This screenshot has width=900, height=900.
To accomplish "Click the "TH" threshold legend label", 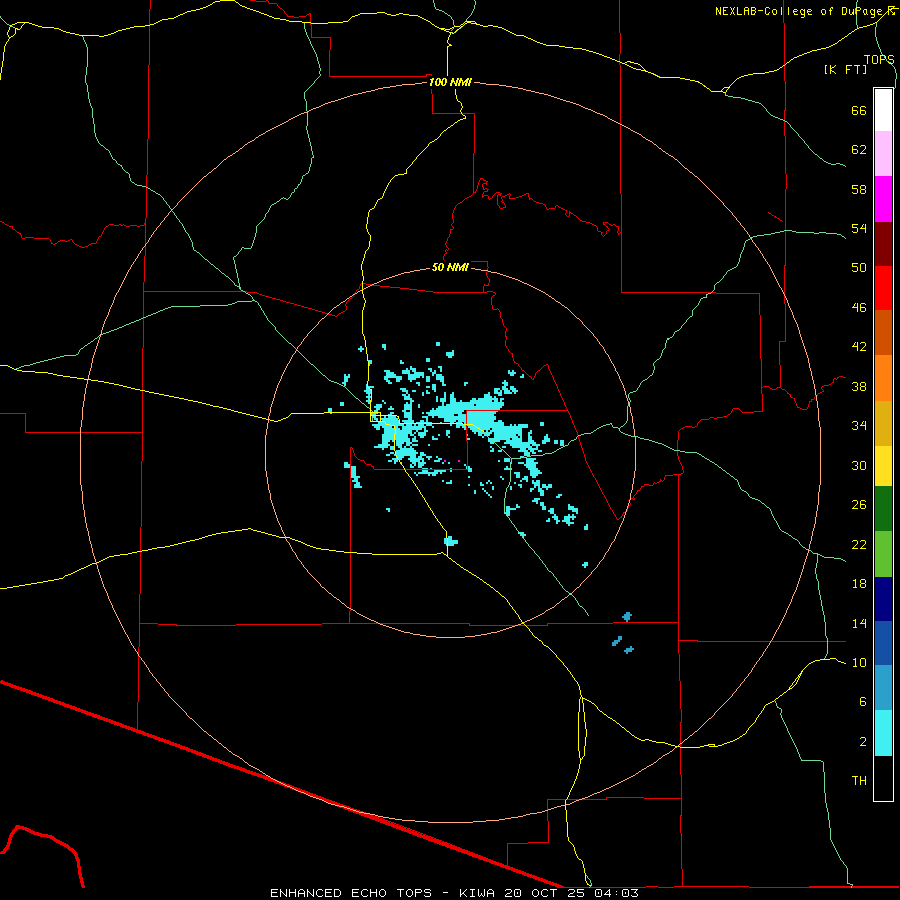I will 859,780.
